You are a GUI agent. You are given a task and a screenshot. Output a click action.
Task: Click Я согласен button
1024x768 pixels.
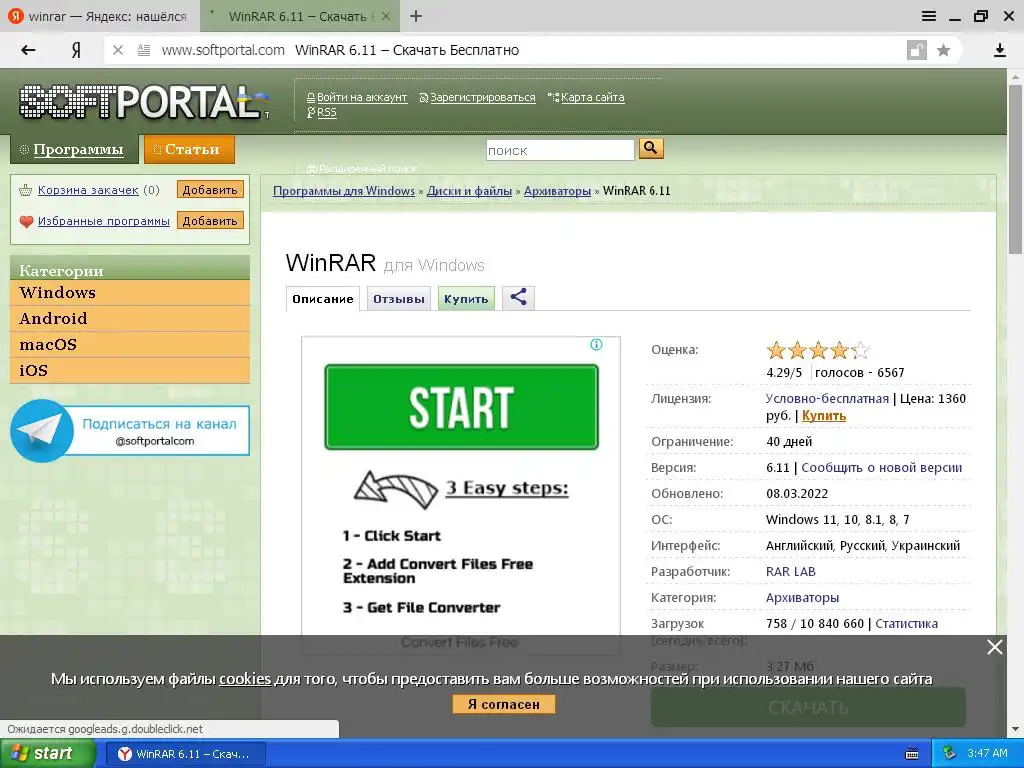pyautogui.click(x=504, y=704)
